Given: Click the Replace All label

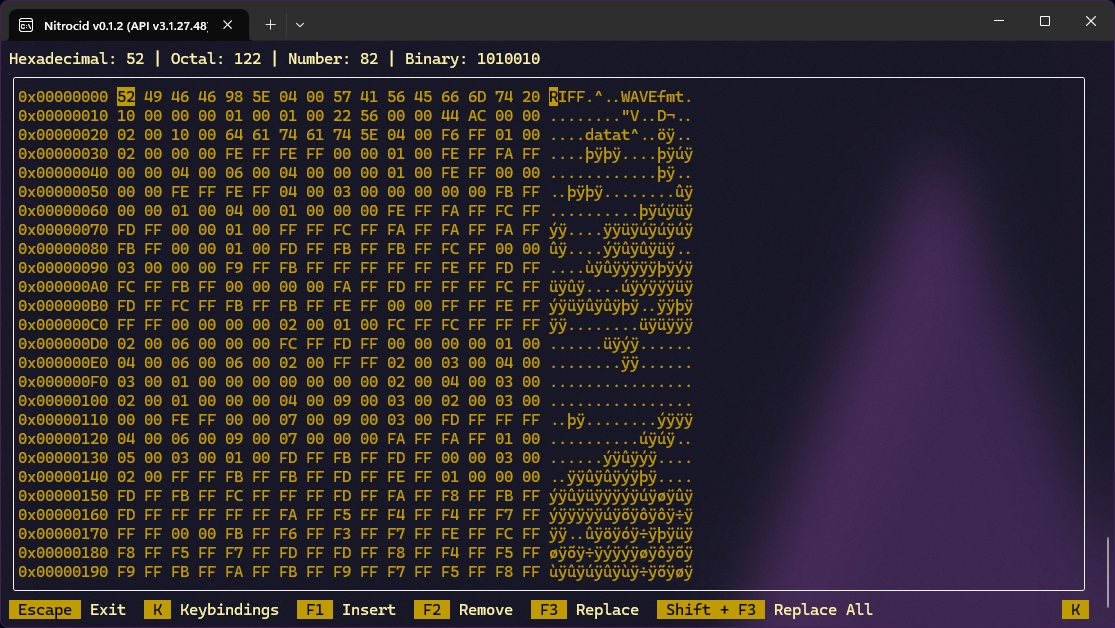Looking at the screenshot, I should coord(823,609).
